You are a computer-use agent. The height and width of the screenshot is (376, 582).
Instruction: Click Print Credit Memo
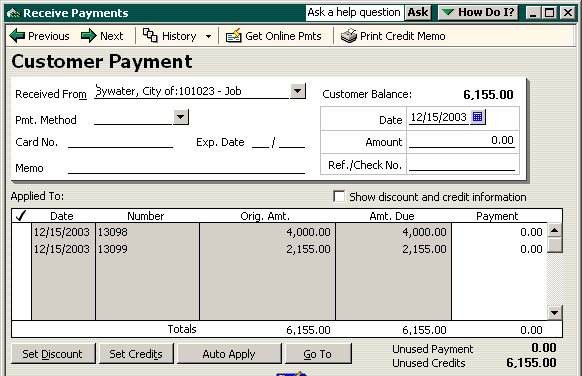pos(393,36)
